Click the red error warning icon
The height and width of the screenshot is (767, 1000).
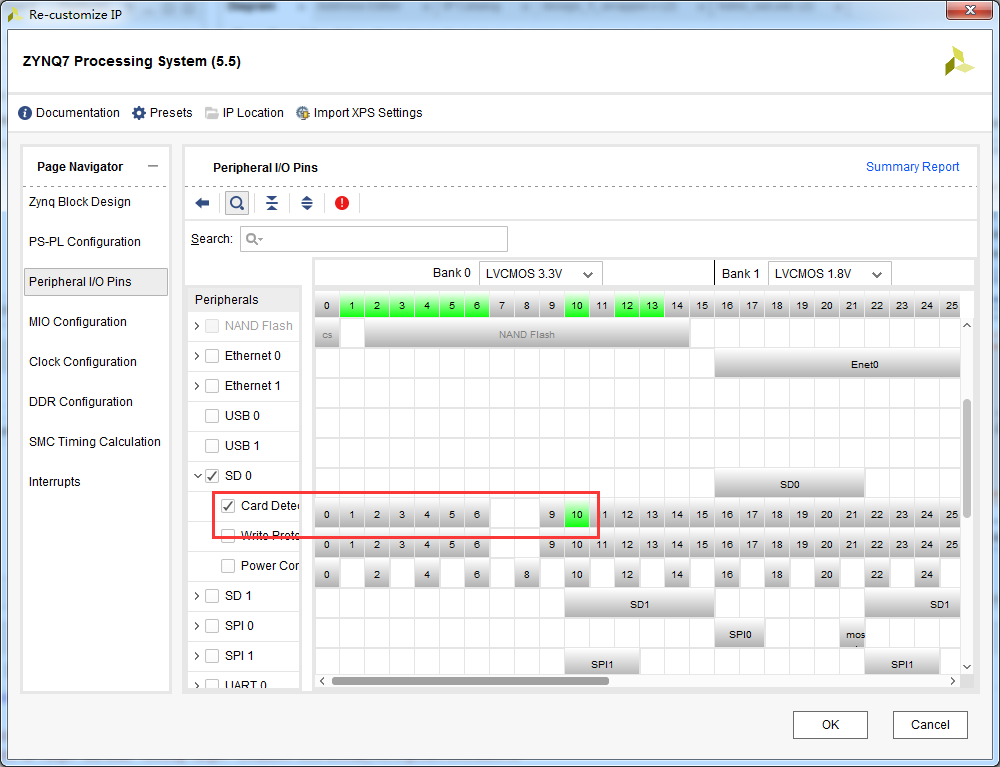[x=342, y=203]
